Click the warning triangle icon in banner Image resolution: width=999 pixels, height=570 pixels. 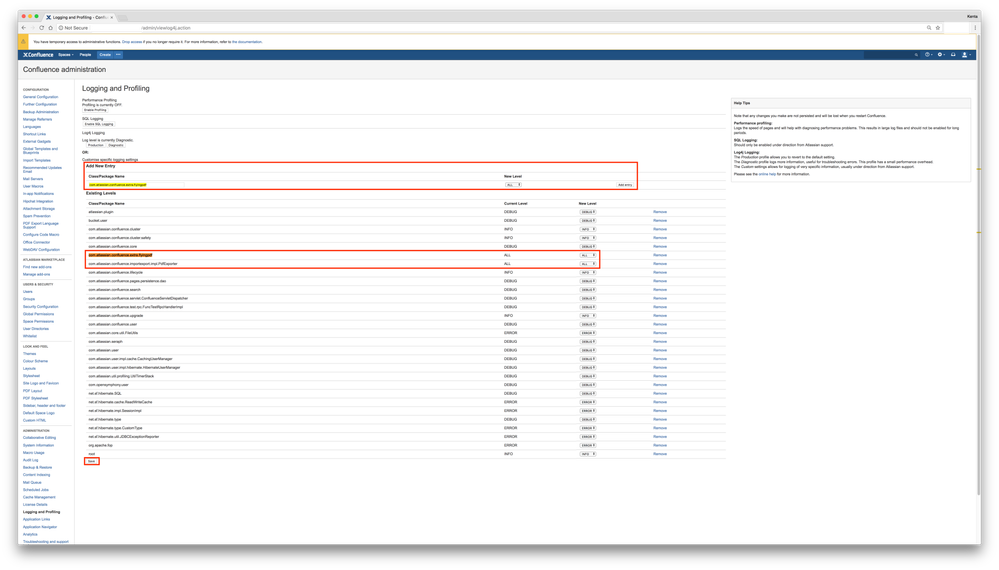tap(24, 42)
